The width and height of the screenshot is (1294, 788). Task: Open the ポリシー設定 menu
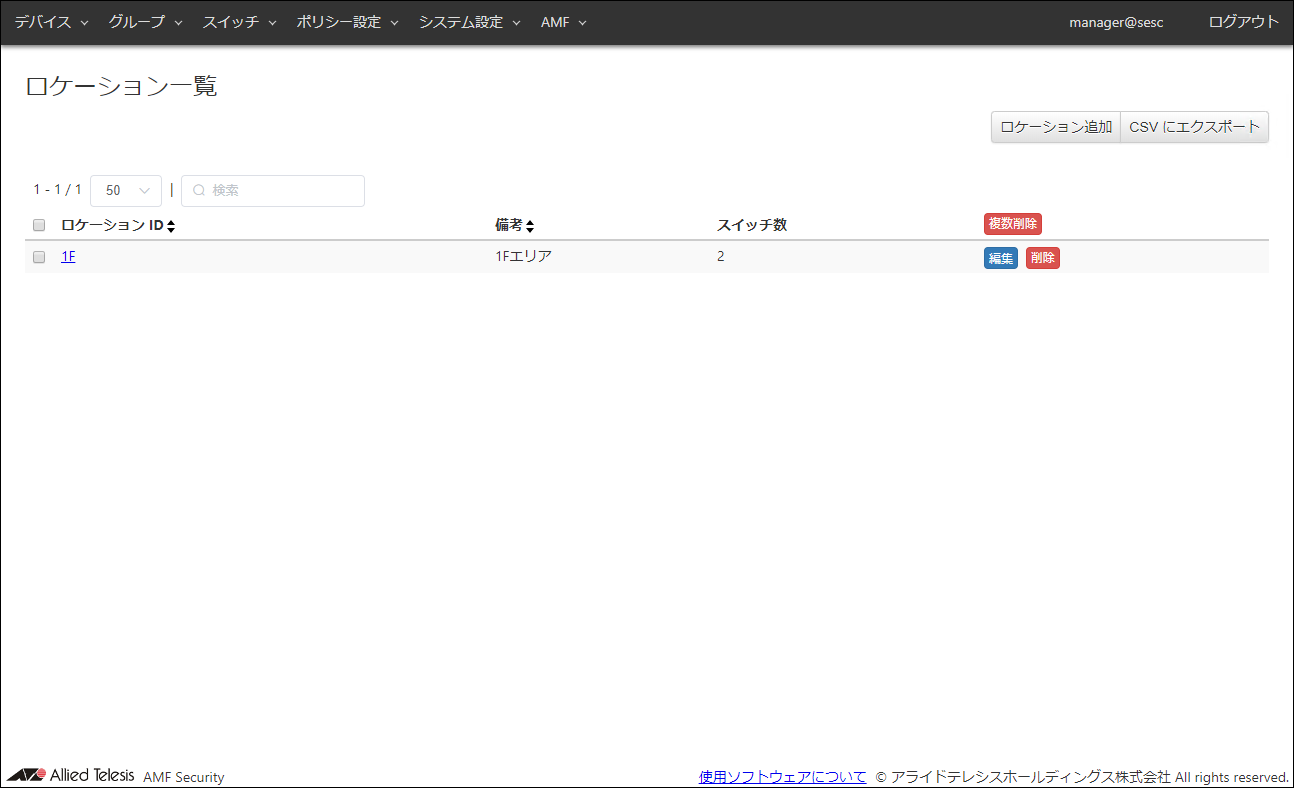[347, 22]
